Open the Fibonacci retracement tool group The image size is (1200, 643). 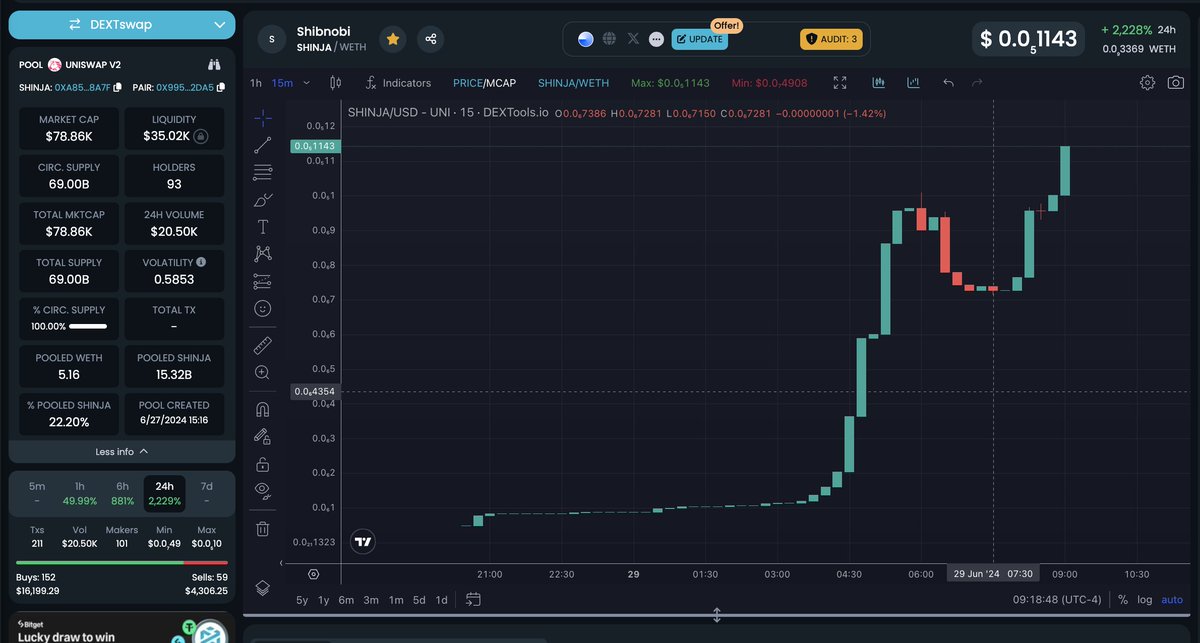262,173
